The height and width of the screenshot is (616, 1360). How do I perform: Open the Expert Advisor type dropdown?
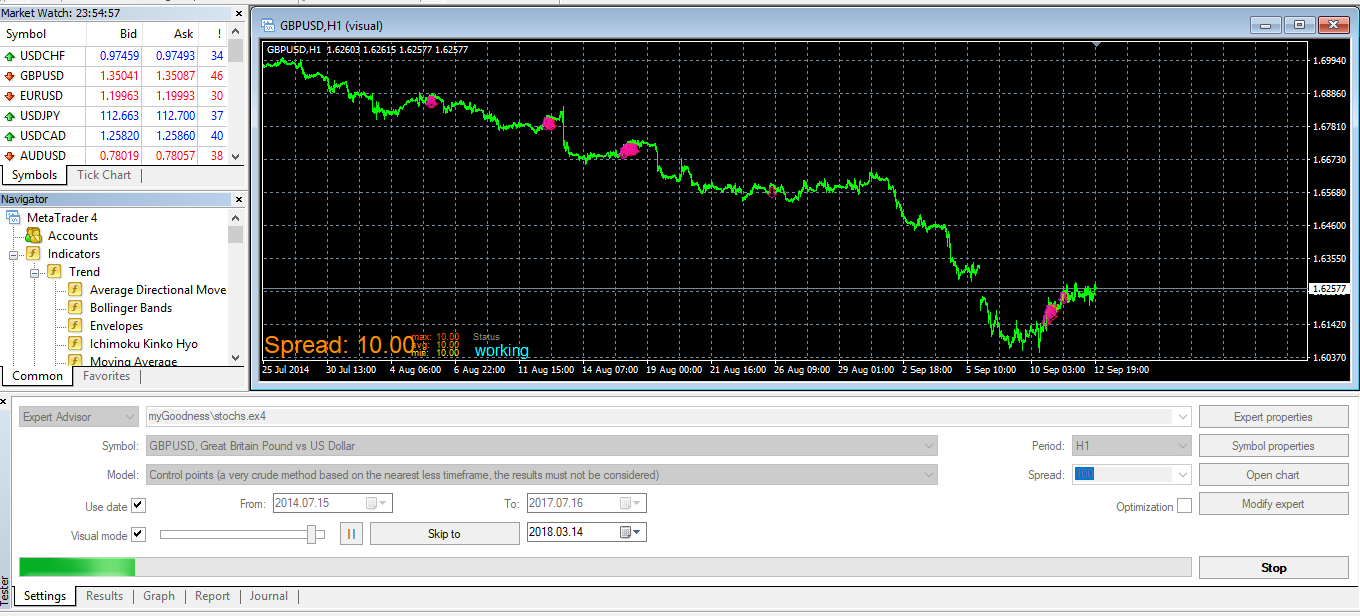tap(129, 417)
